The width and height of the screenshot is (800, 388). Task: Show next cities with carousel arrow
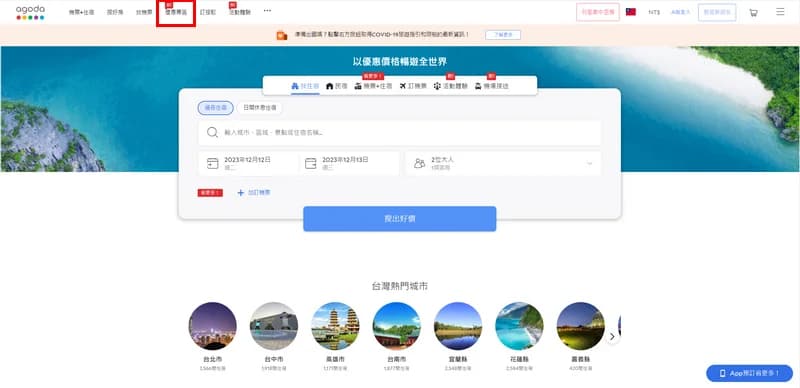pyautogui.click(x=612, y=336)
